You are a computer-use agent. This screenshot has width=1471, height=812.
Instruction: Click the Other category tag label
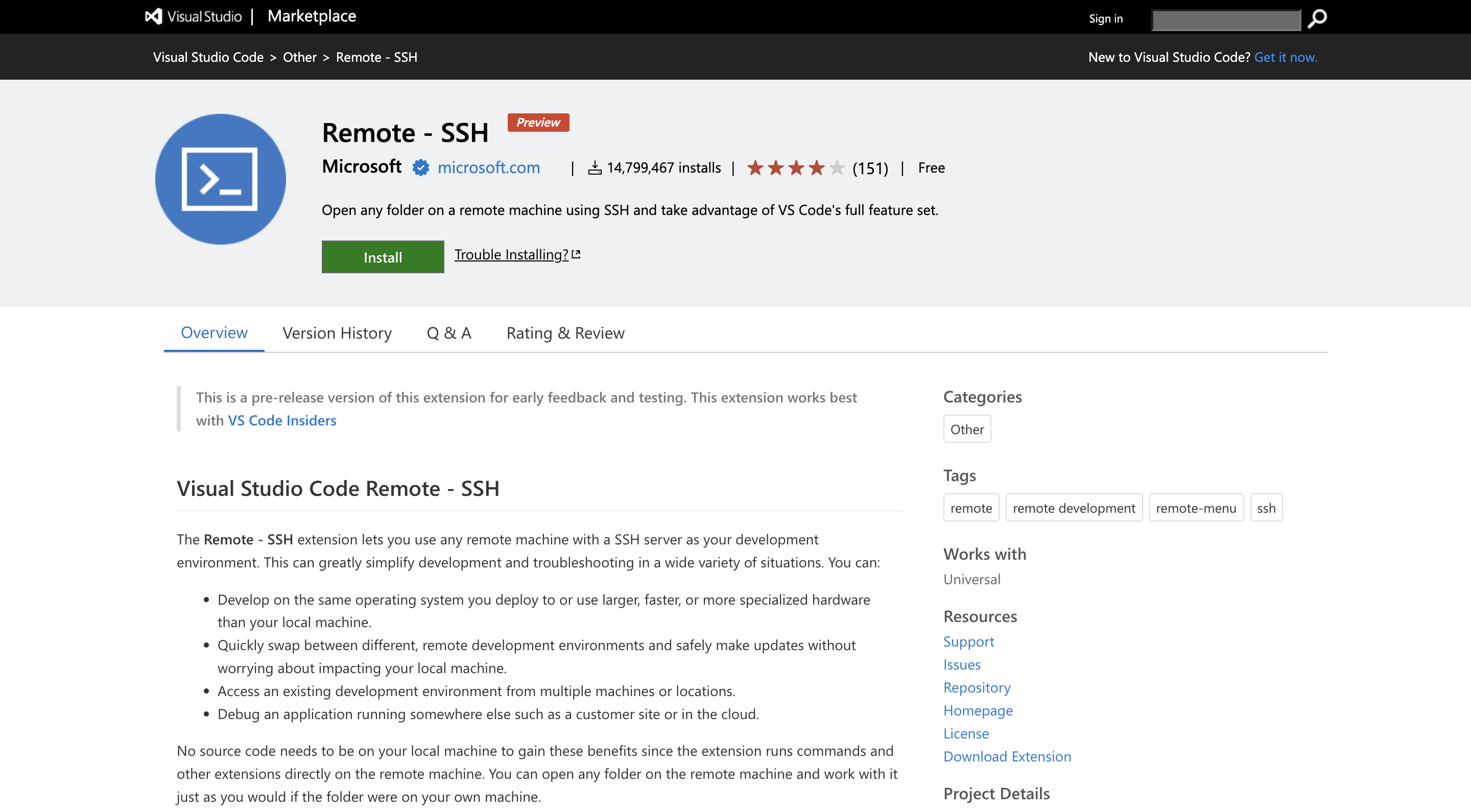(x=966, y=428)
